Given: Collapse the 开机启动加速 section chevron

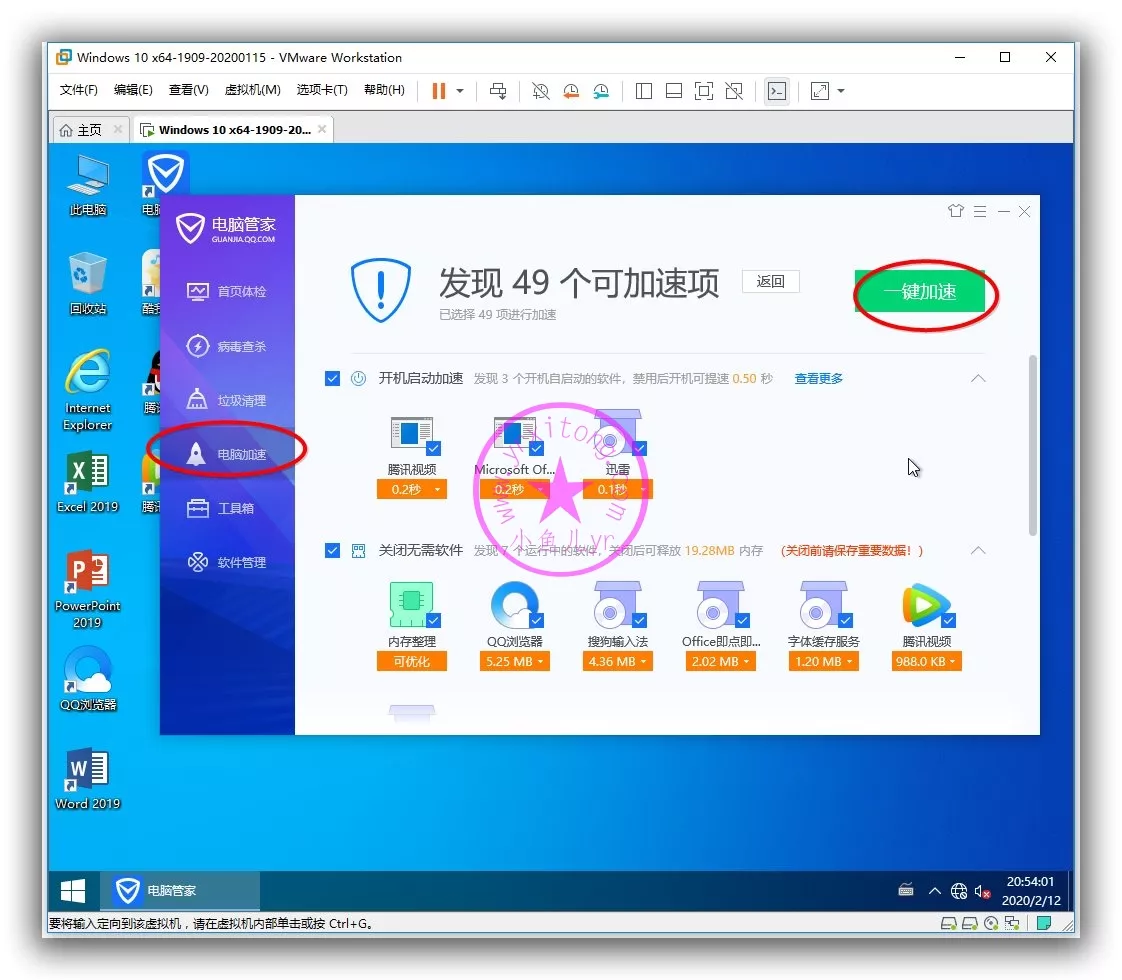Looking at the screenshot, I should tap(978, 379).
